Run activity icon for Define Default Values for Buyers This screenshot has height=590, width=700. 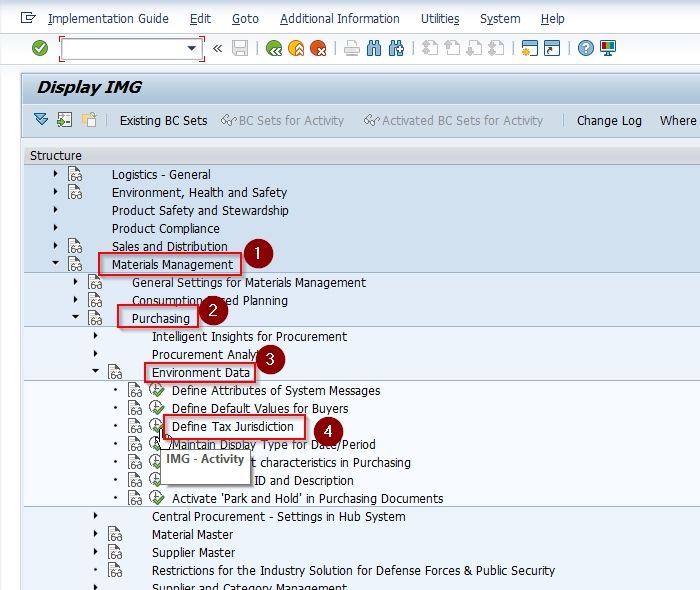click(x=156, y=407)
